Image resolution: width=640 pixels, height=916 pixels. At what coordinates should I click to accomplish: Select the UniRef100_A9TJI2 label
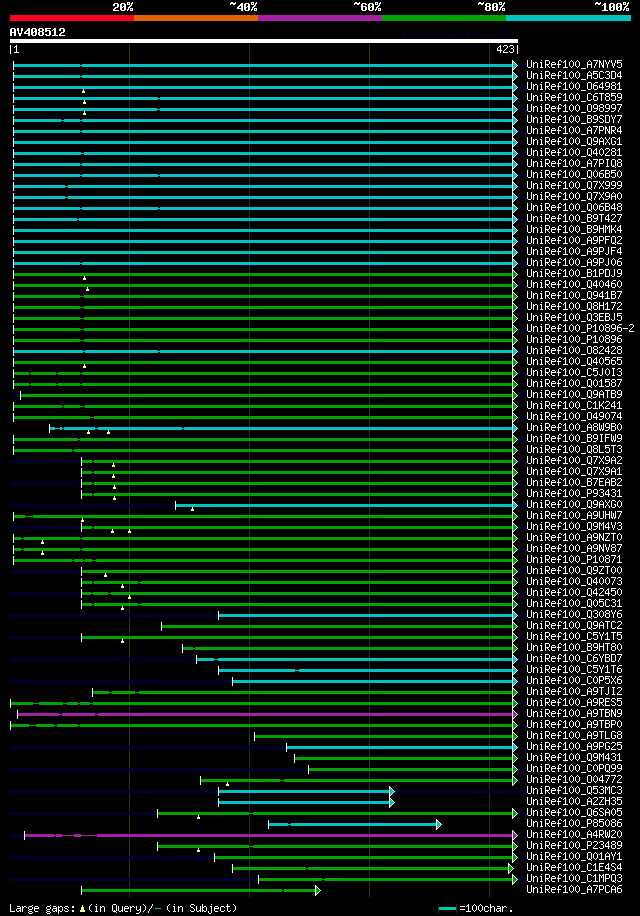click(x=574, y=692)
